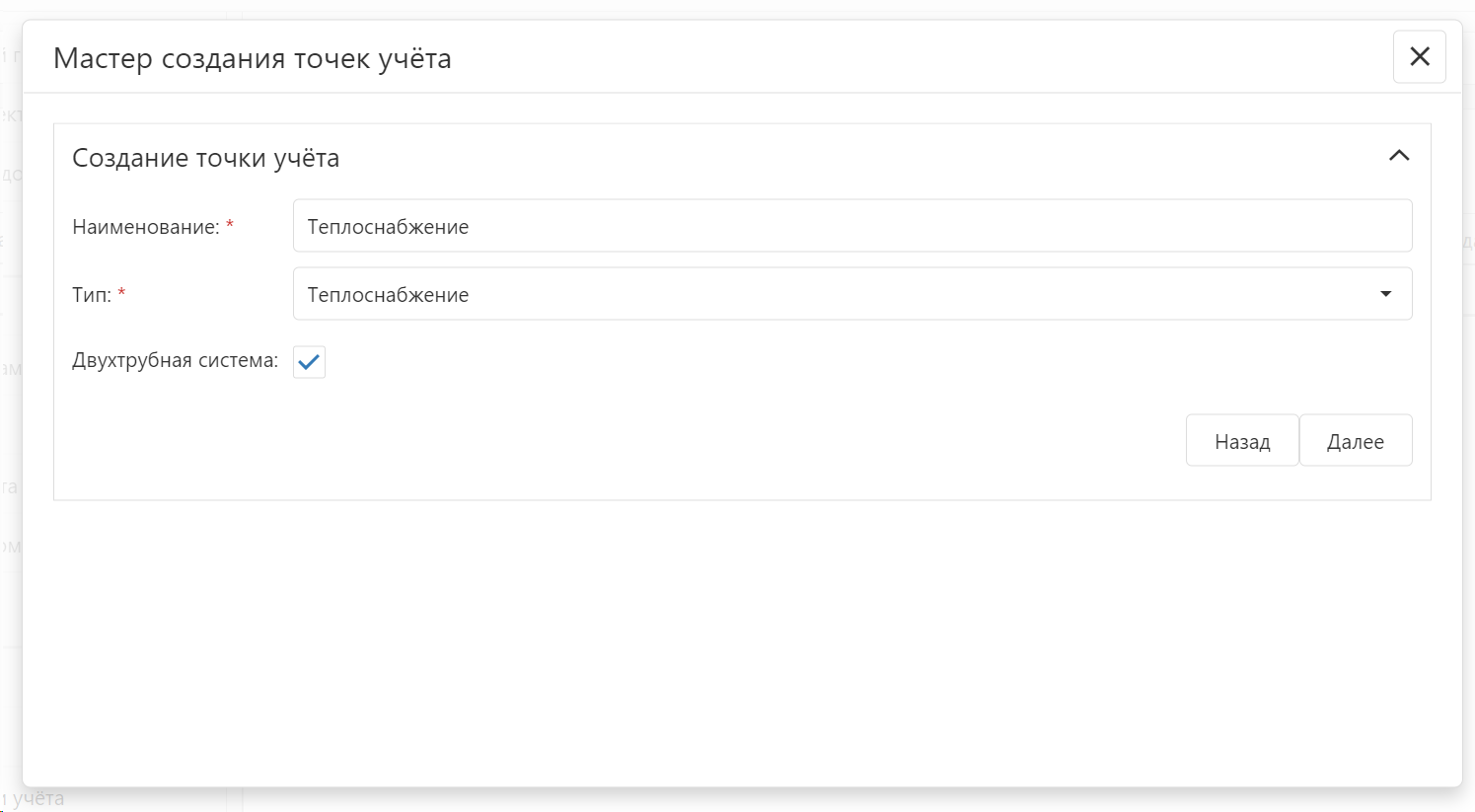1475x812 pixels.
Task: Click the selected Теплоснабжение type value
Action: [x=388, y=295]
